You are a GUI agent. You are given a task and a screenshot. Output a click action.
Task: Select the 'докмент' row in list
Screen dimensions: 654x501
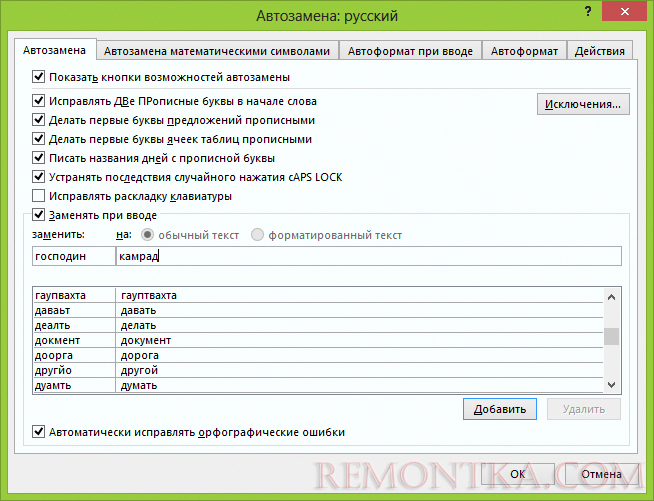(72, 340)
